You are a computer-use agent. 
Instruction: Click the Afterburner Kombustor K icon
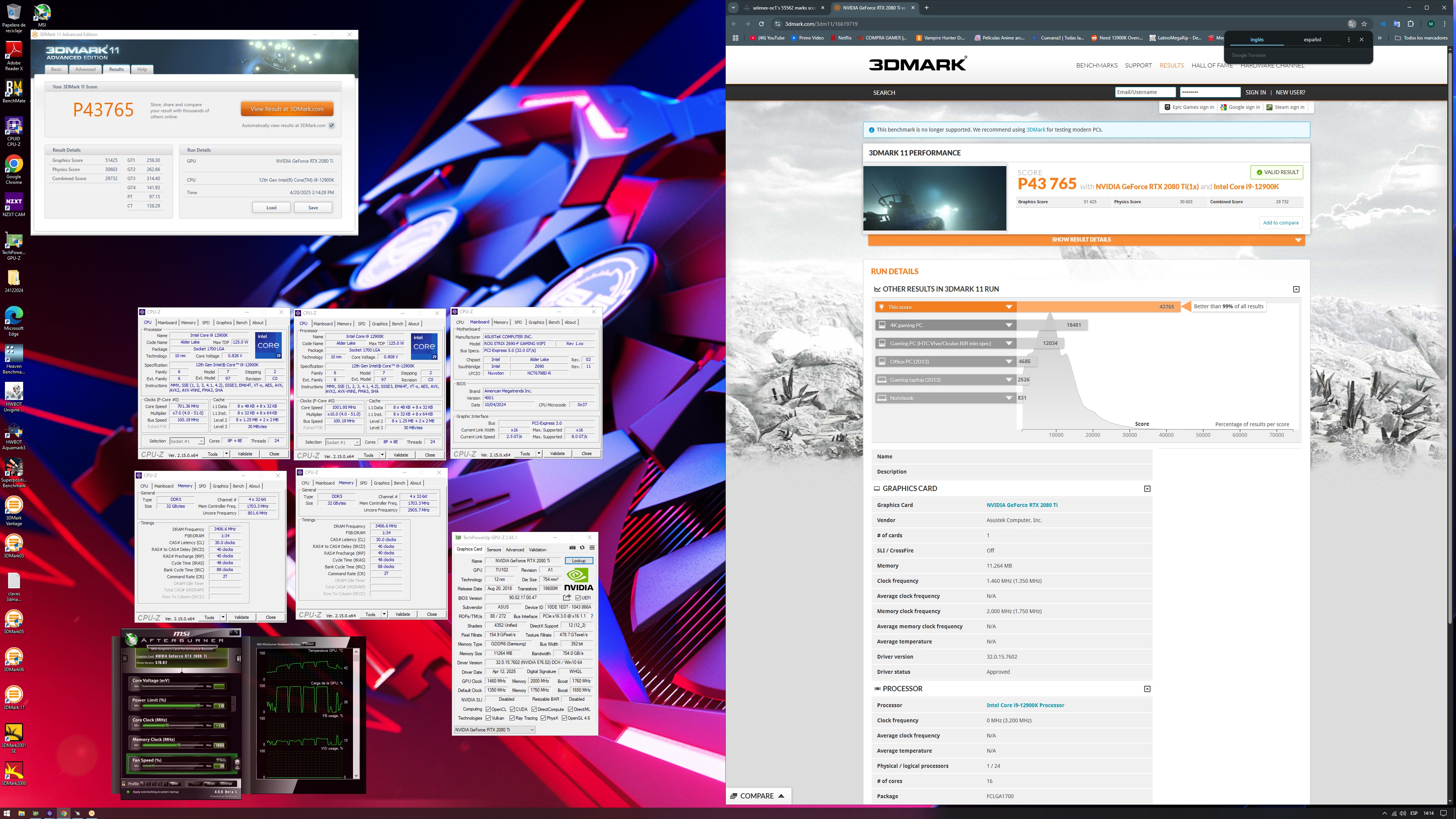click(126, 658)
